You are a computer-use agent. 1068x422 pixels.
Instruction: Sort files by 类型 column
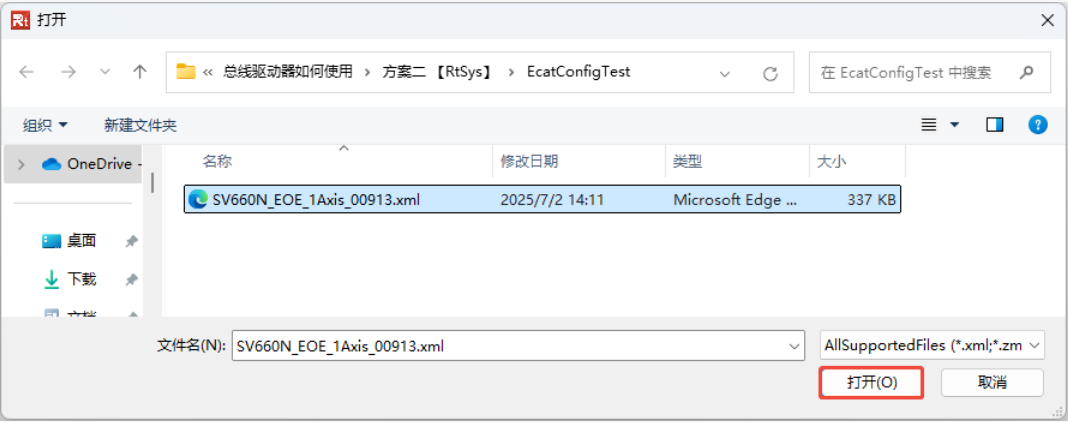687,161
